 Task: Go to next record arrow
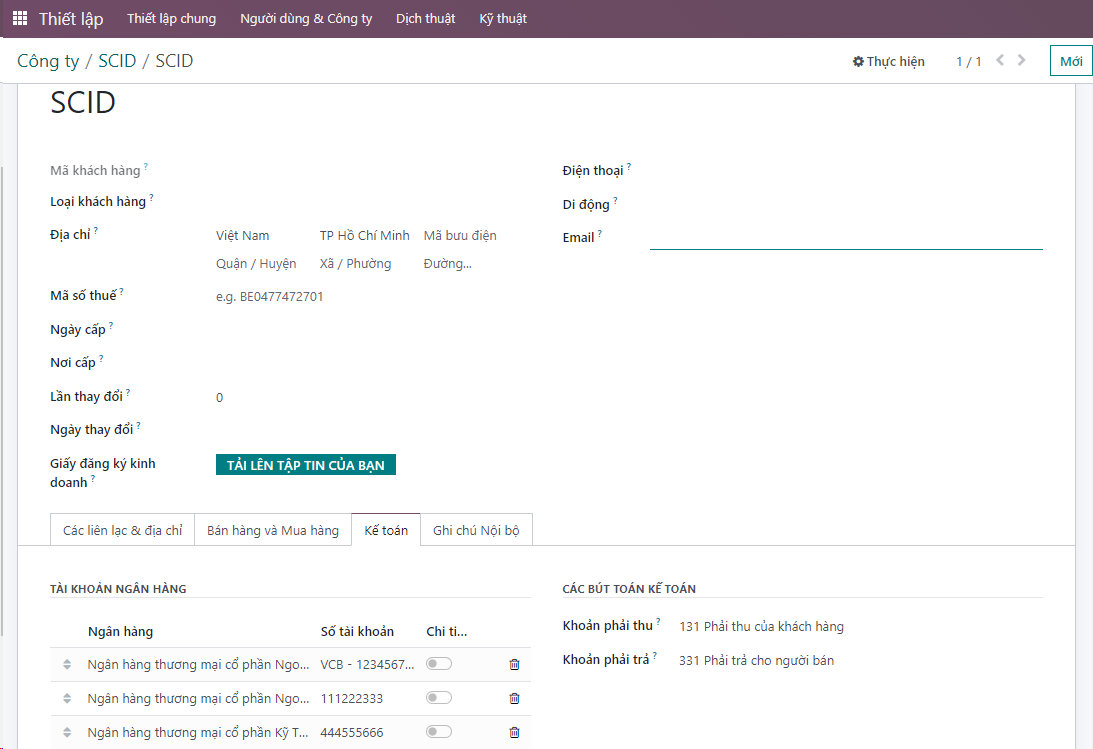pos(1022,60)
